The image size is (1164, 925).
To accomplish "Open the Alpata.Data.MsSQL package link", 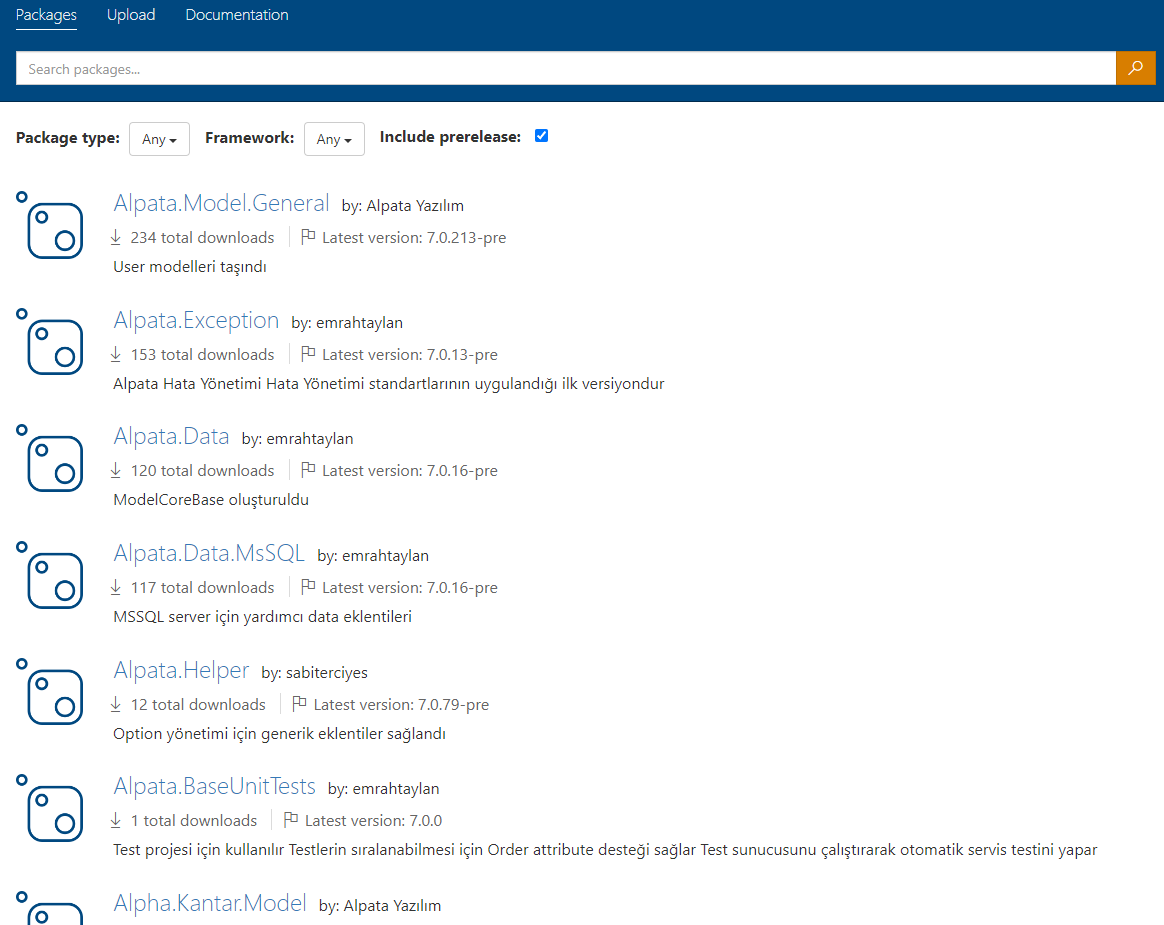I will click(x=209, y=553).
